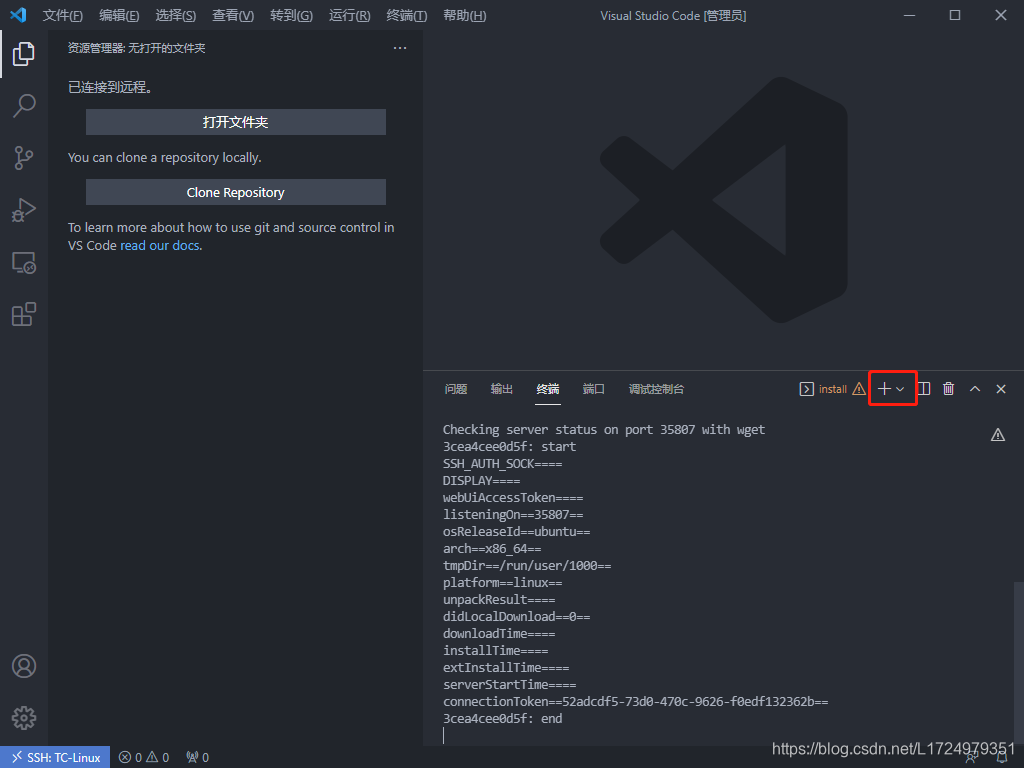Click the terminal scrollbar
The image size is (1024, 768).
pos(1019,663)
